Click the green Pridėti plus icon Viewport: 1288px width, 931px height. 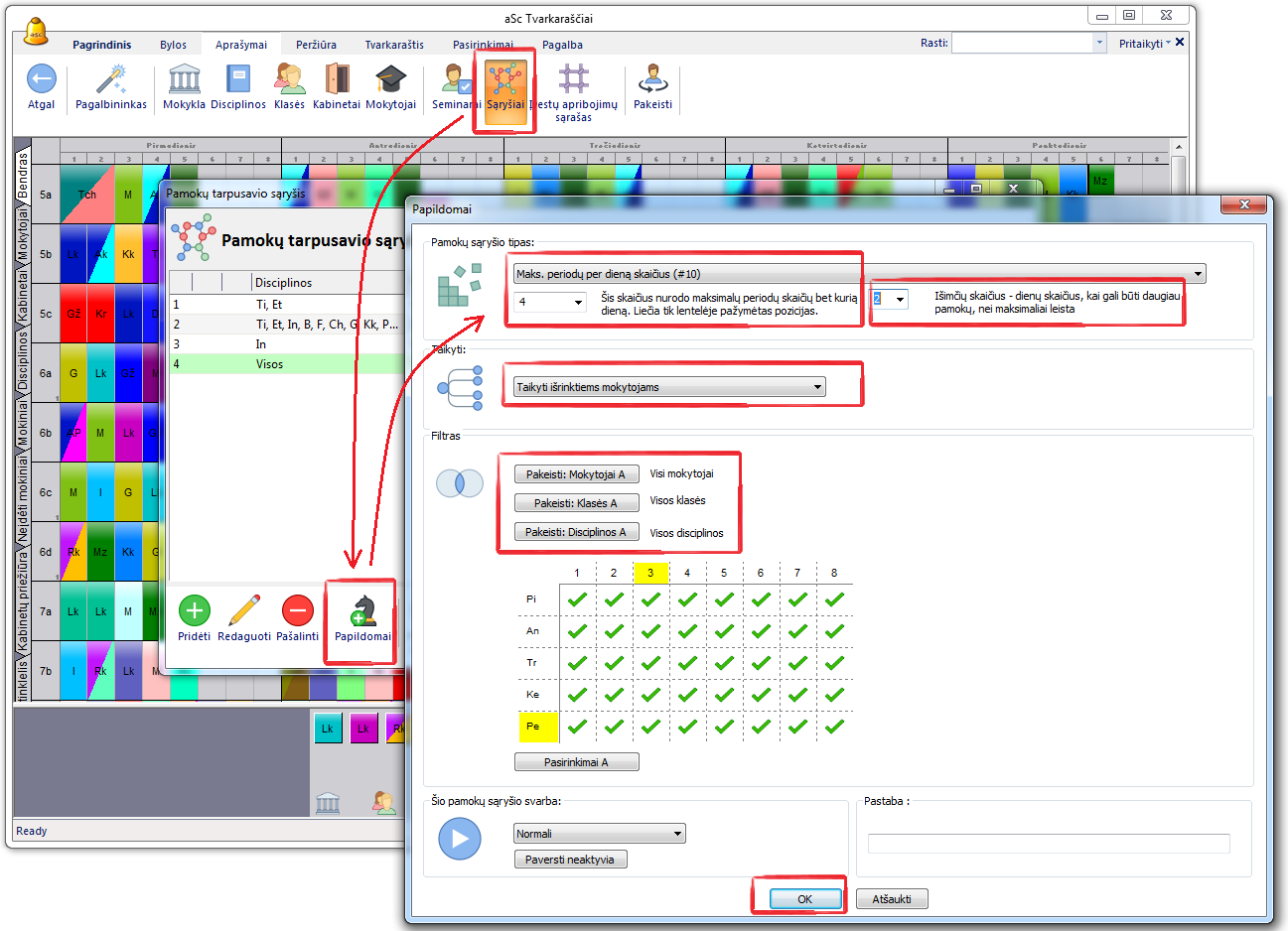(195, 610)
